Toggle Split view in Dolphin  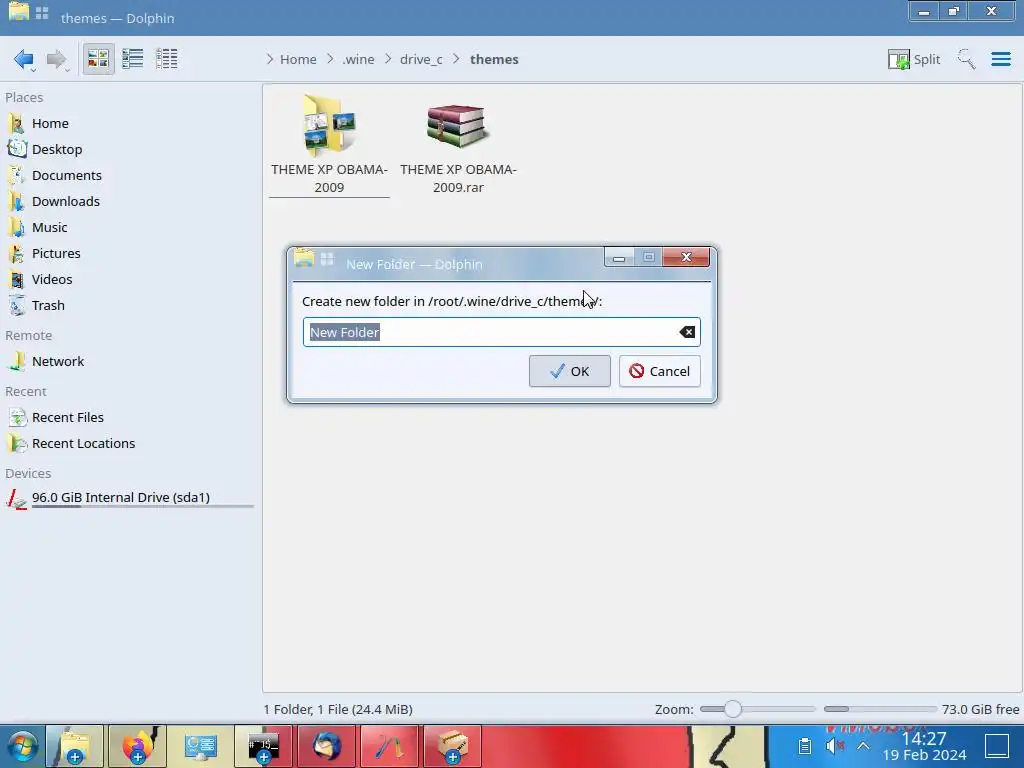coord(914,59)
